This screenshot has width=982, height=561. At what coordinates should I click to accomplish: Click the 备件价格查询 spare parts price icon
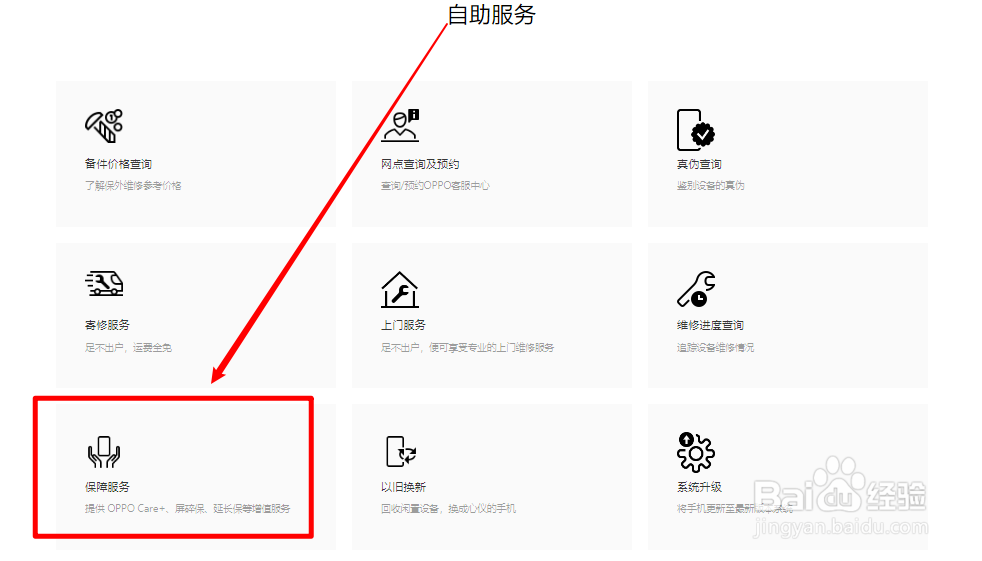pos(104,126)
